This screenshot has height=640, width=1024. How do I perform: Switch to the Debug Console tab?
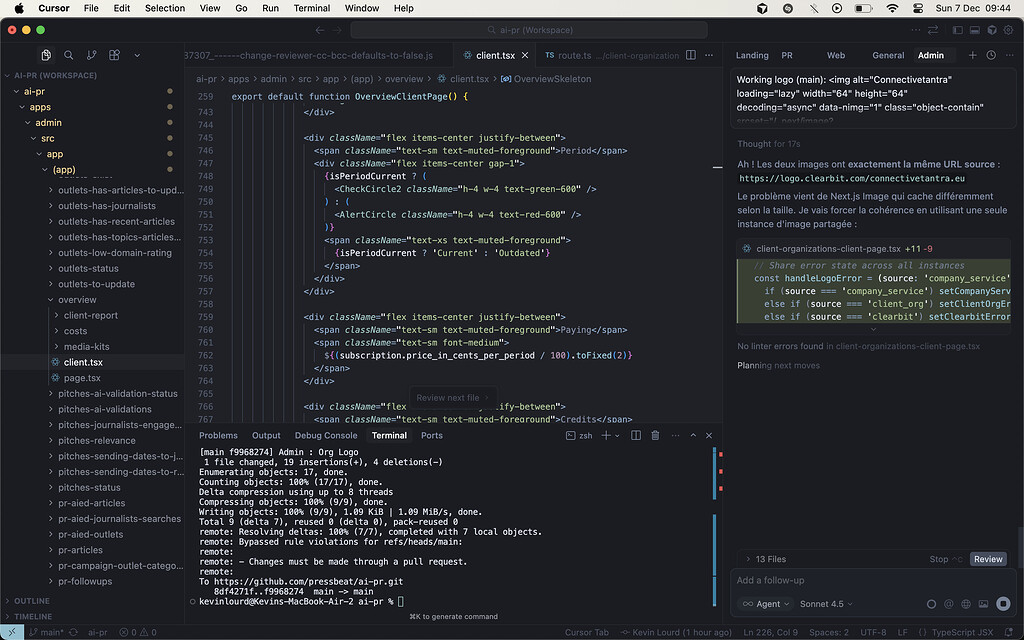(325, 436)
